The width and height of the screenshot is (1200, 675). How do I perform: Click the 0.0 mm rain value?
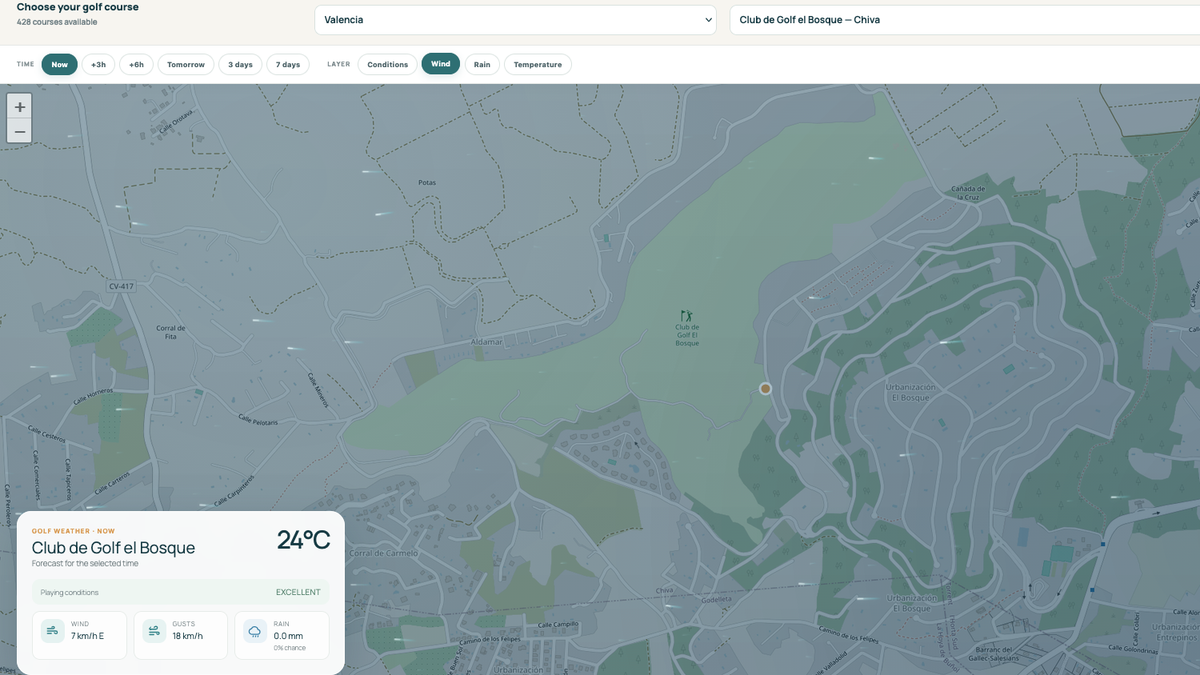click(288, 635)
